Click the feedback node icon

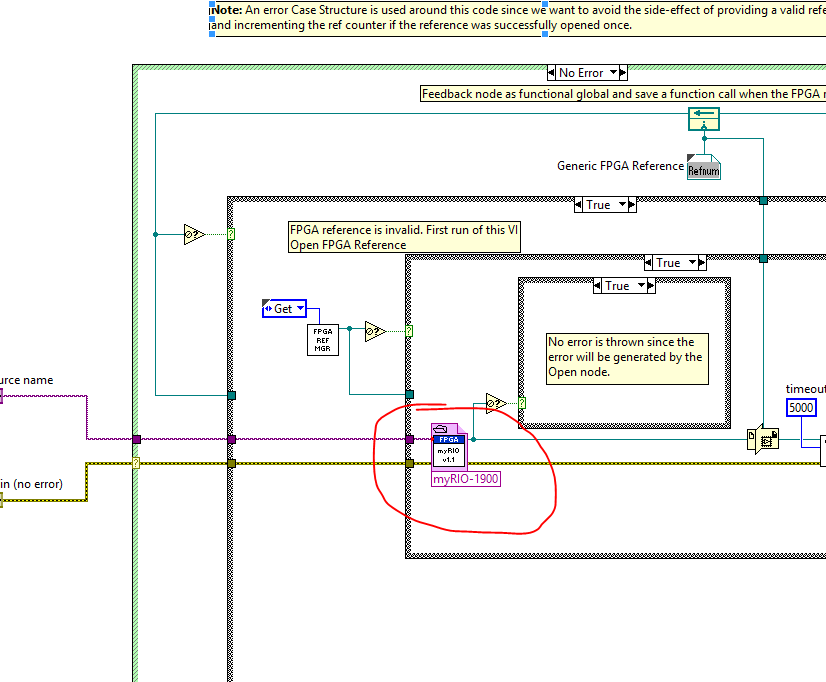coord(703,121)
